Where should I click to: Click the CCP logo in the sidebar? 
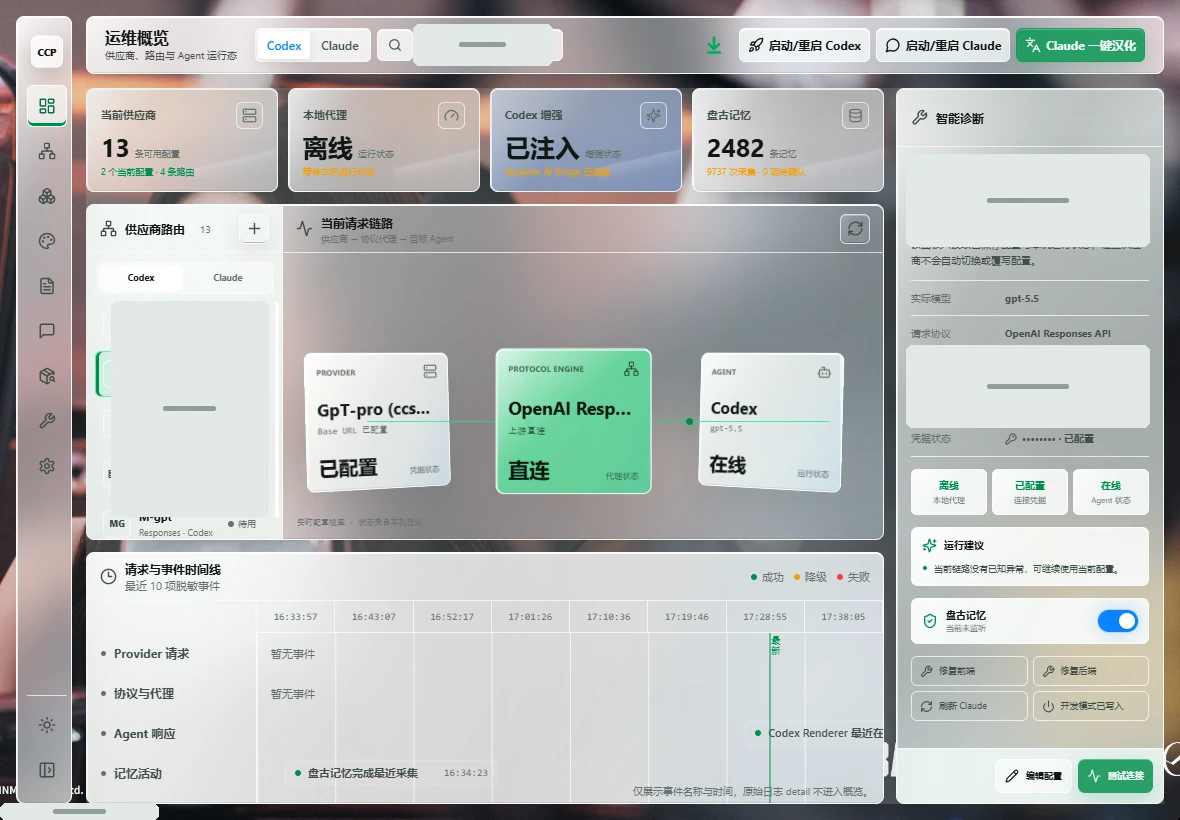(47, 52)
